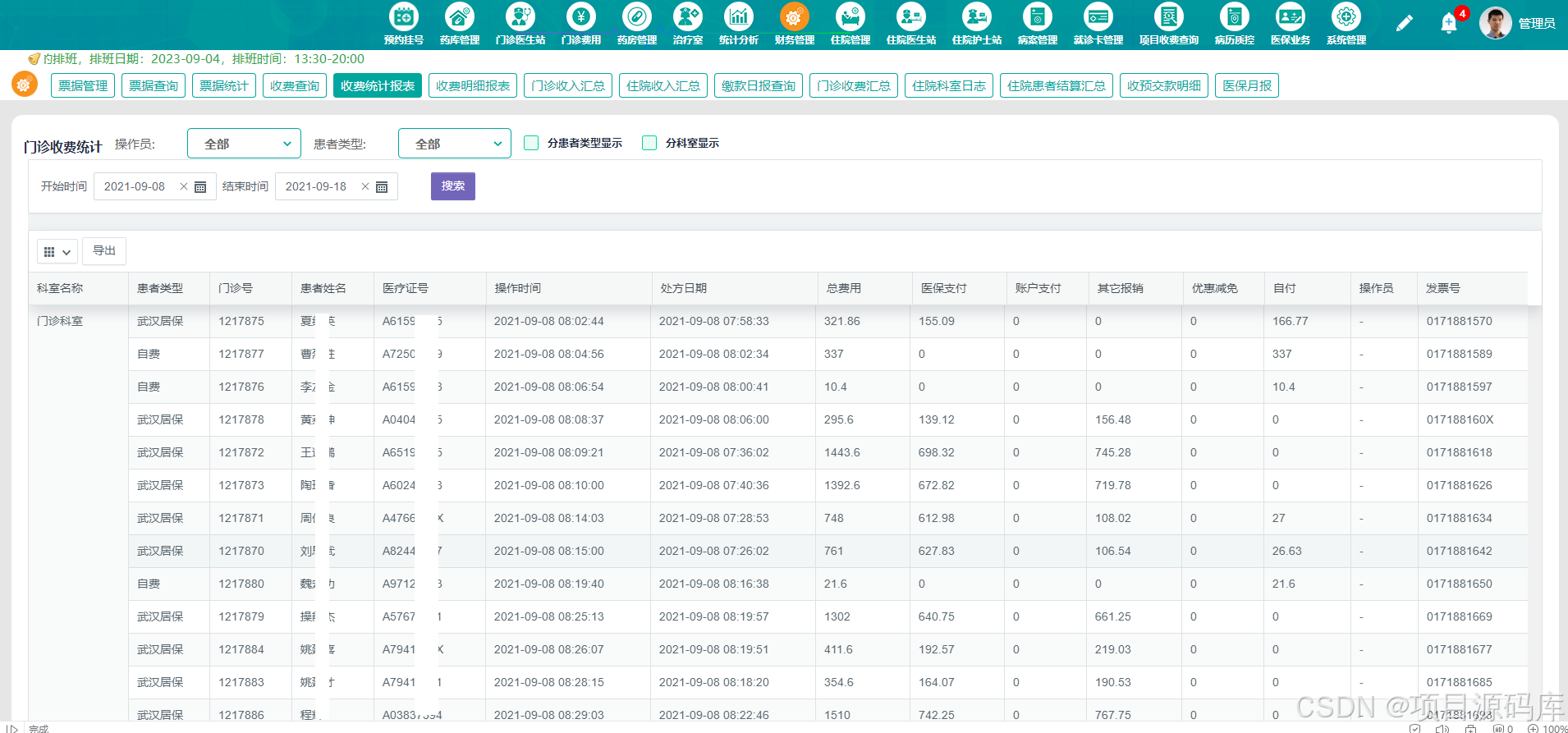This screenshot has width=1568, height=733.
Task: Open the 药房管理 pharmacy management module
Action: coord(636,24)
